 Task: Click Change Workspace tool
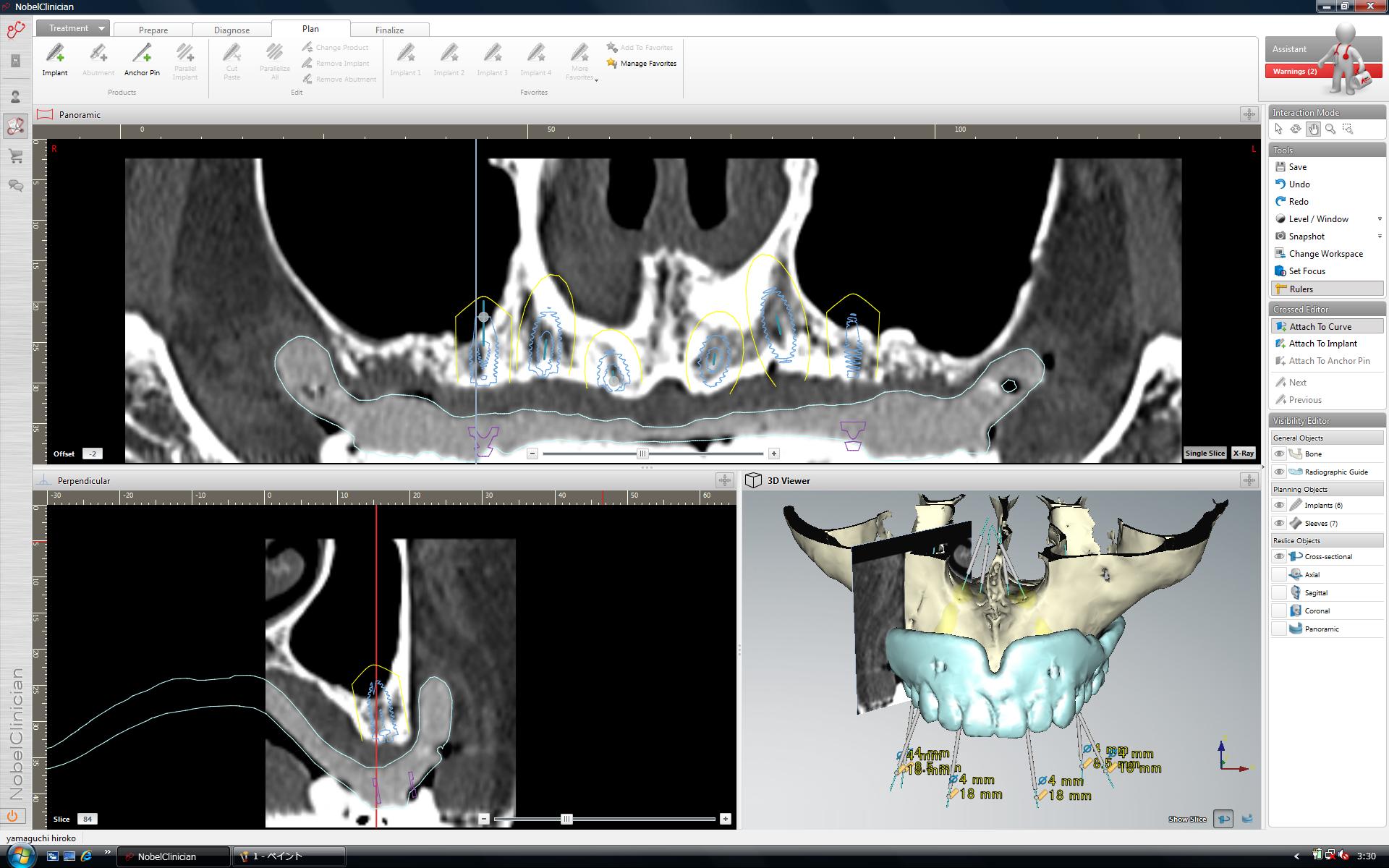tap(1327, 254)
